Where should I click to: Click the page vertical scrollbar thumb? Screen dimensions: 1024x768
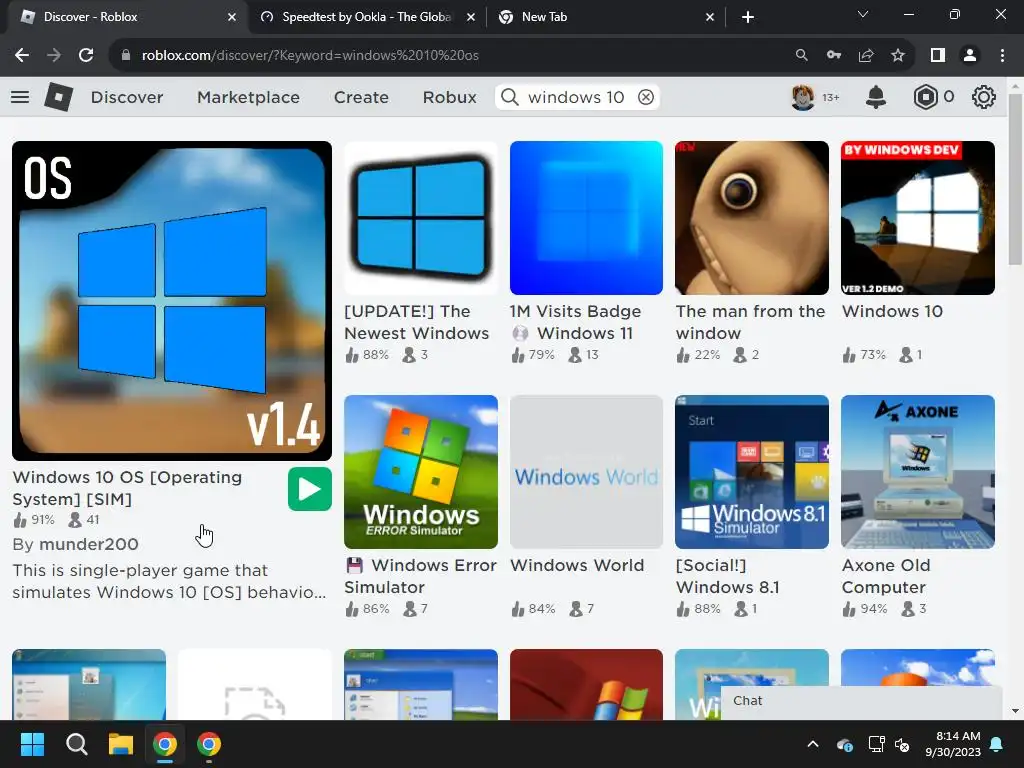click(x=1015, y=180)
